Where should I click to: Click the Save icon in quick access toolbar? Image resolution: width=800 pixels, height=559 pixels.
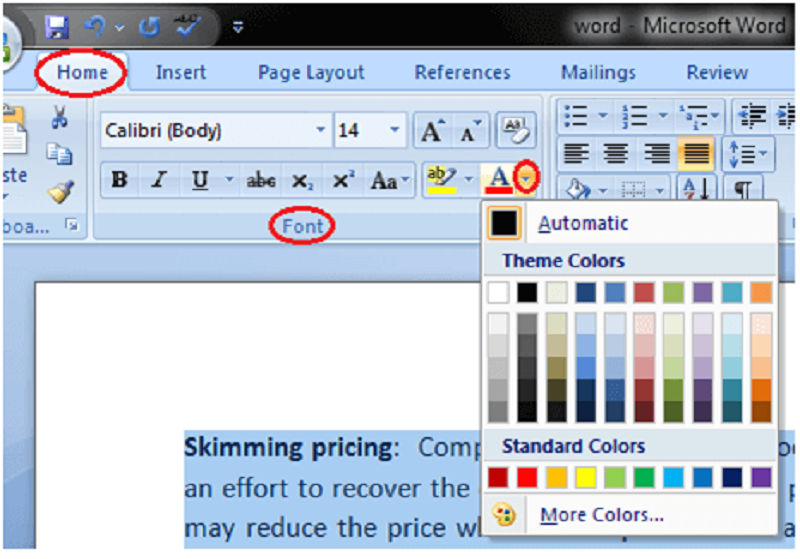click(x=57, y=25)
